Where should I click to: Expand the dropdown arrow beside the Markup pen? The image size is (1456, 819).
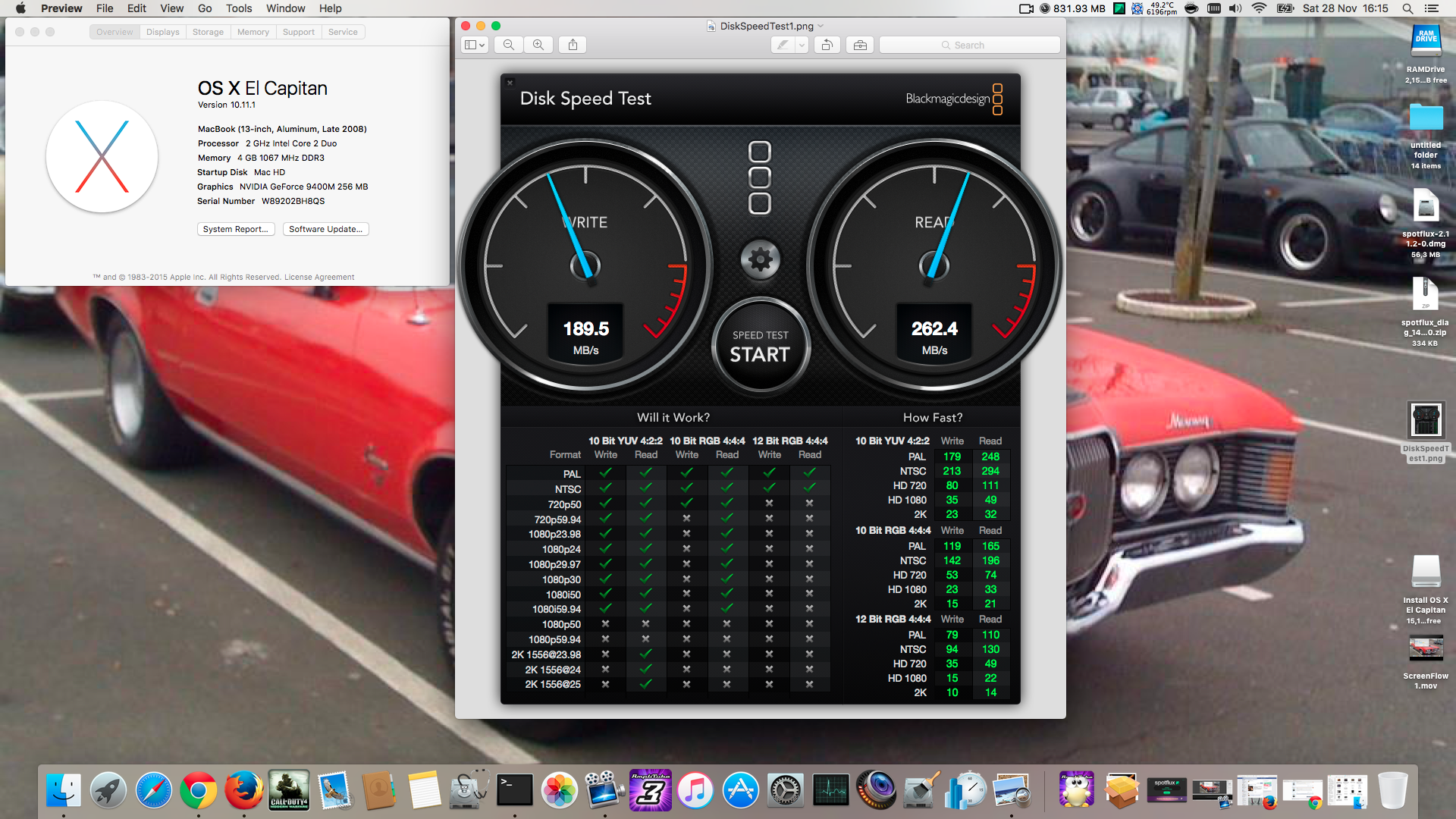pyautogui.click(x=802, y=45)
